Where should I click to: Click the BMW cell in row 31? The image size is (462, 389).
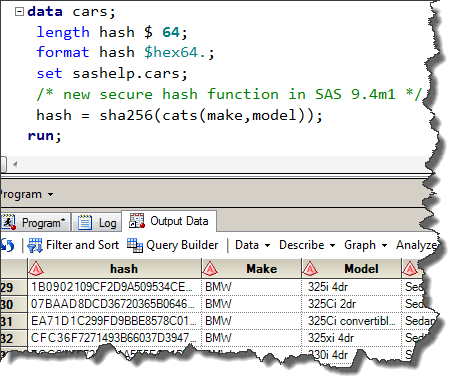(x=252, y=321)
